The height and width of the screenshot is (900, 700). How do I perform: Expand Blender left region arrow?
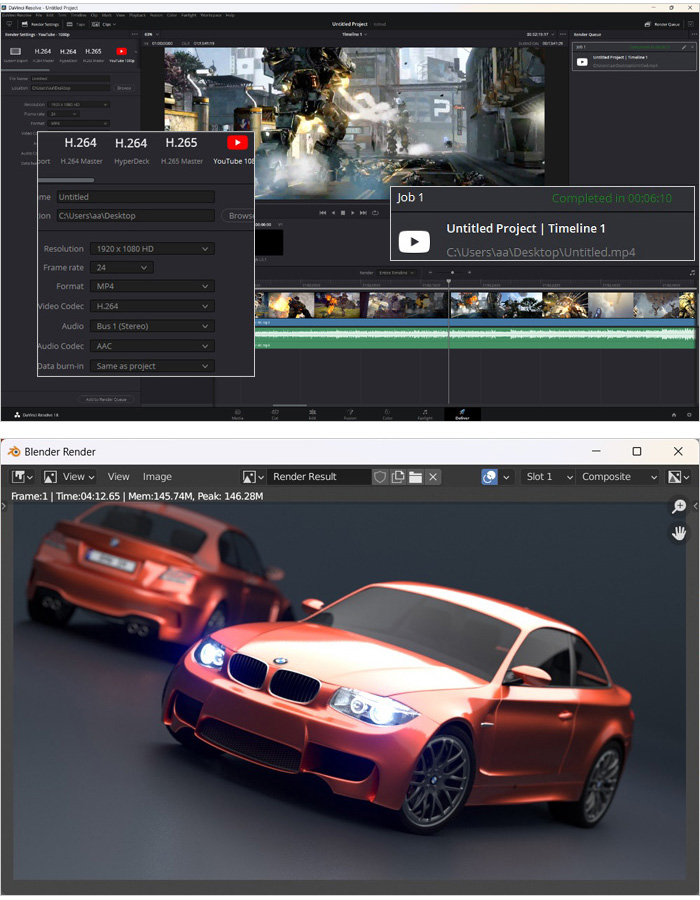(3, 506)
